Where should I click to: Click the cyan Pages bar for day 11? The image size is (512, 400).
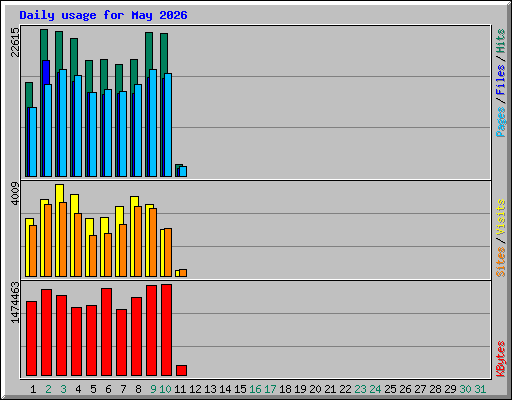tap(183, 171)
